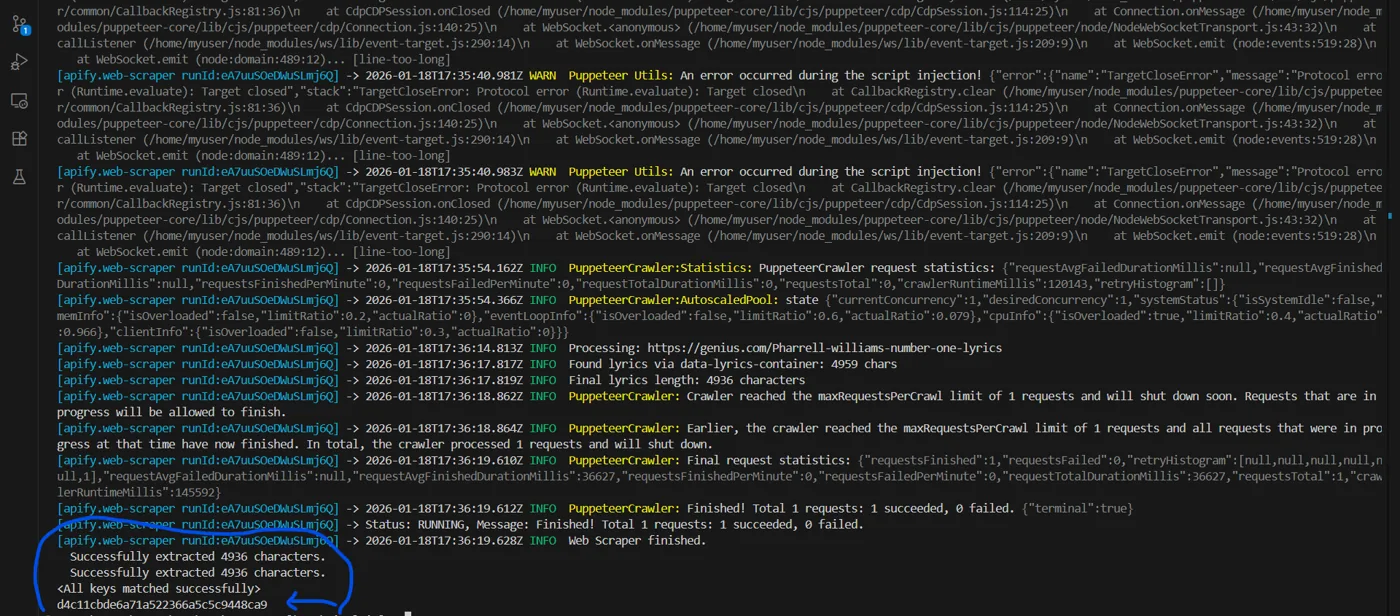Click the "Web Scraper finished." message
The width and height of the screenshot is (1400, 616).
(637, 540)
